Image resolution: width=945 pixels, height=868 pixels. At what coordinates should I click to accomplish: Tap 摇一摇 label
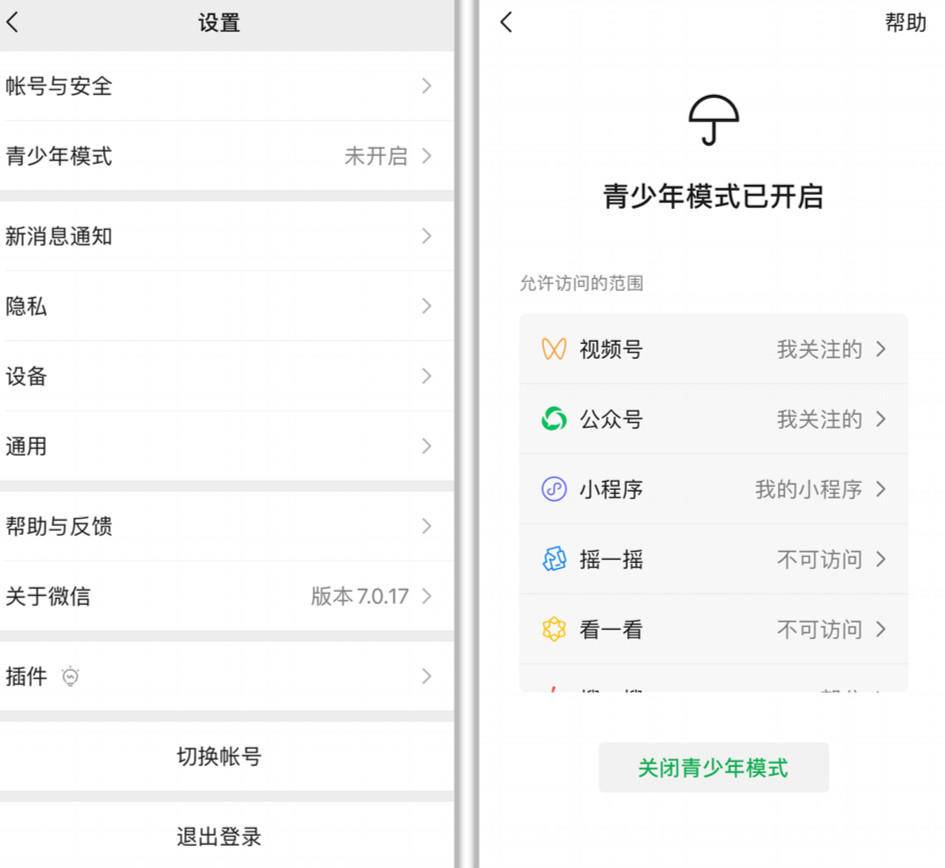click(x=611, y=559)
